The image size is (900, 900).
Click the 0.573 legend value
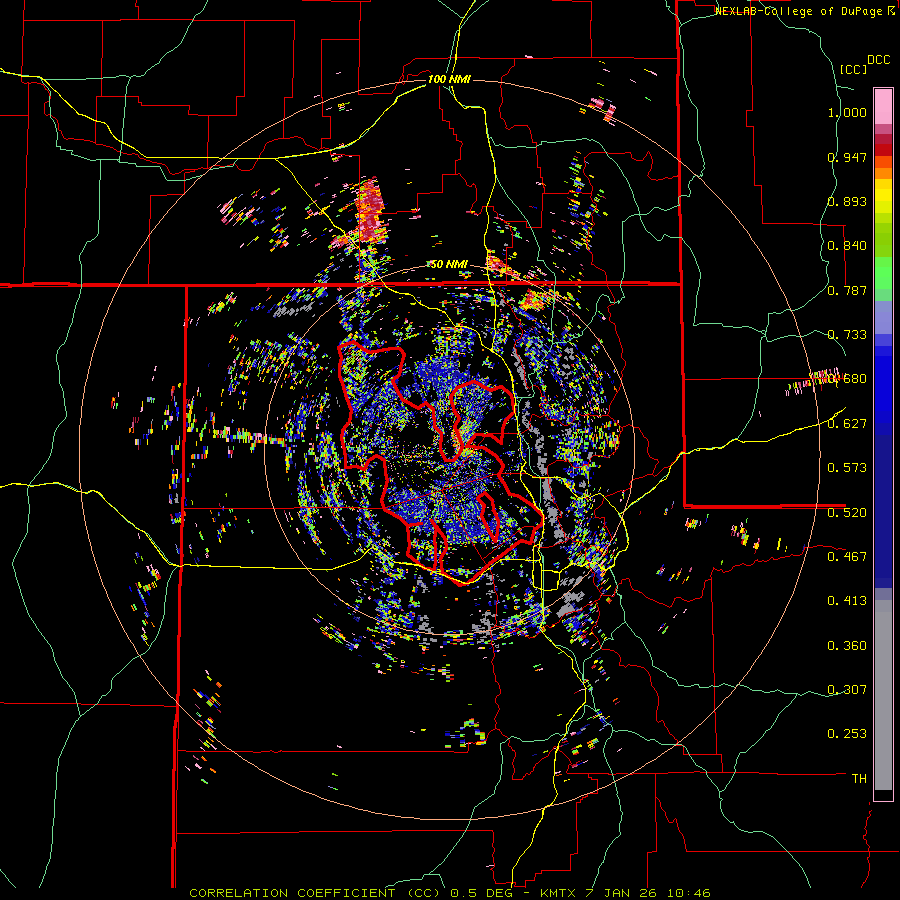[847, 468]
